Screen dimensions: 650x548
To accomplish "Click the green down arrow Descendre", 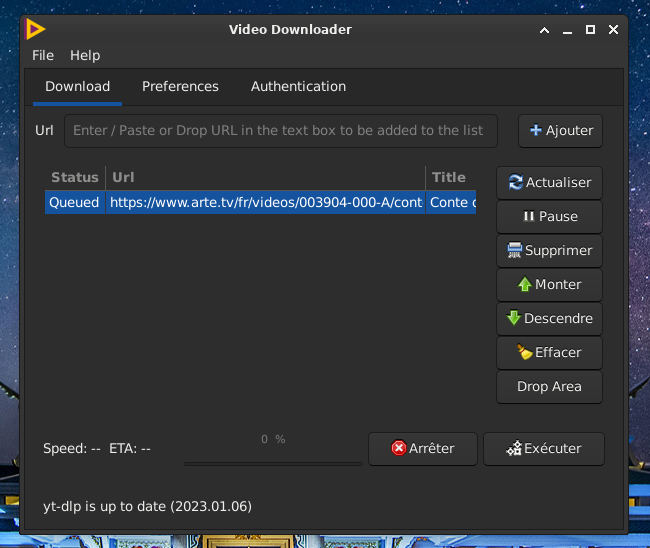I will (x=514, y=319).
